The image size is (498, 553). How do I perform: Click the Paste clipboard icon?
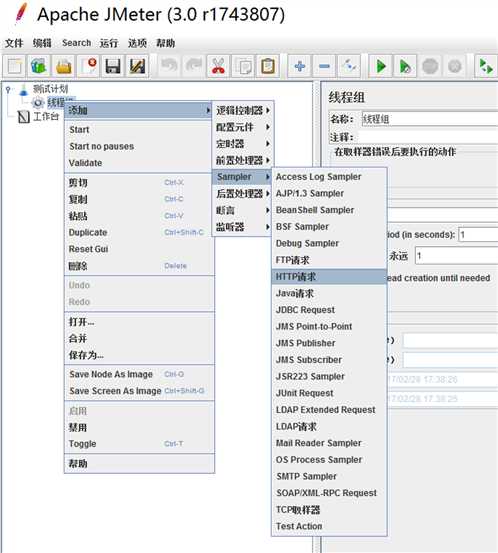(x=268, y=66)
